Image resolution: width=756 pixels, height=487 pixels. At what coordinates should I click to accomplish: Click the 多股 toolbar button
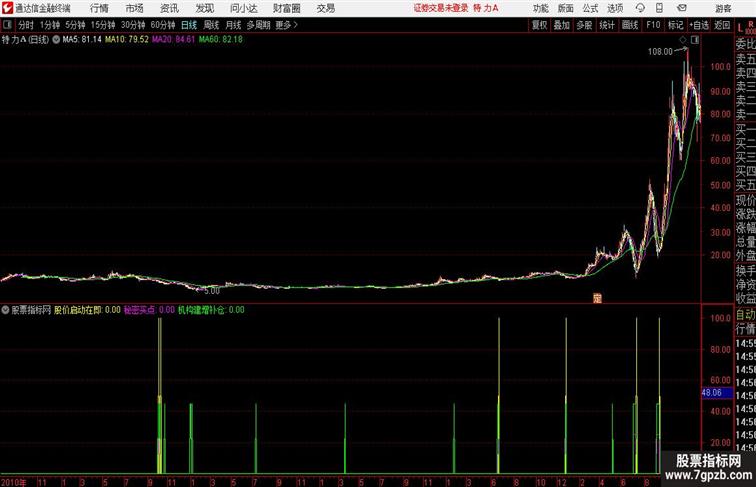584,25
